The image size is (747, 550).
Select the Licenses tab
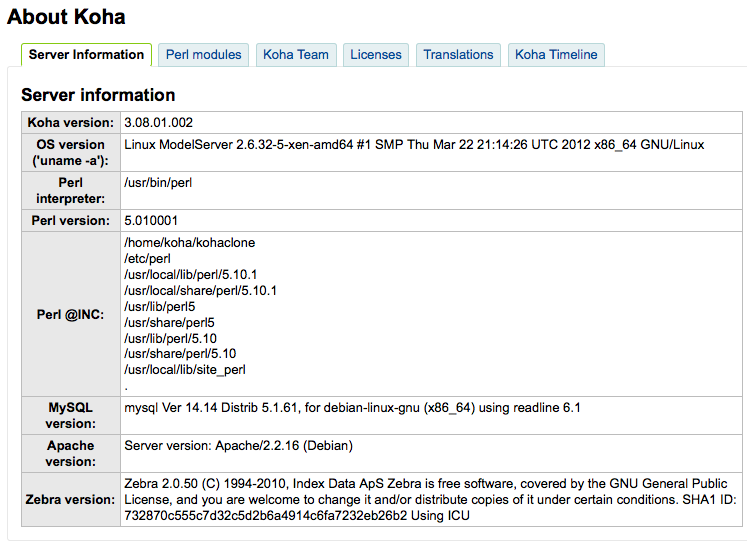coord(376,55)
